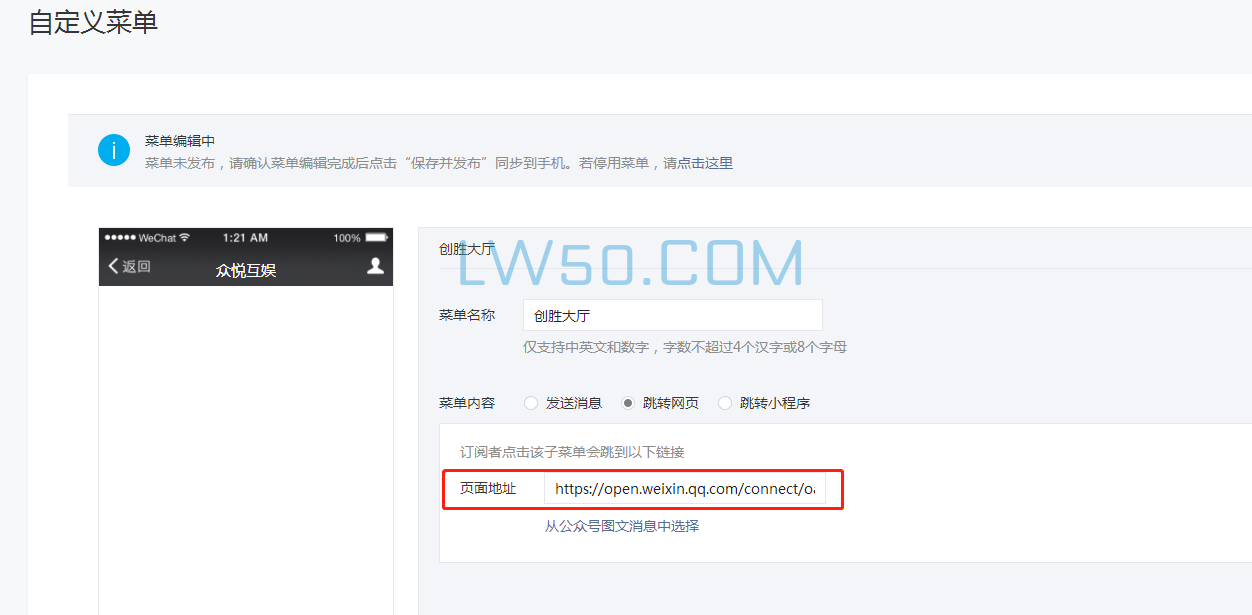This screenshot has height=615, width=1252.
Task: Click the blue info icon beside 菜单编辑中
Action: tap(113, 149)
